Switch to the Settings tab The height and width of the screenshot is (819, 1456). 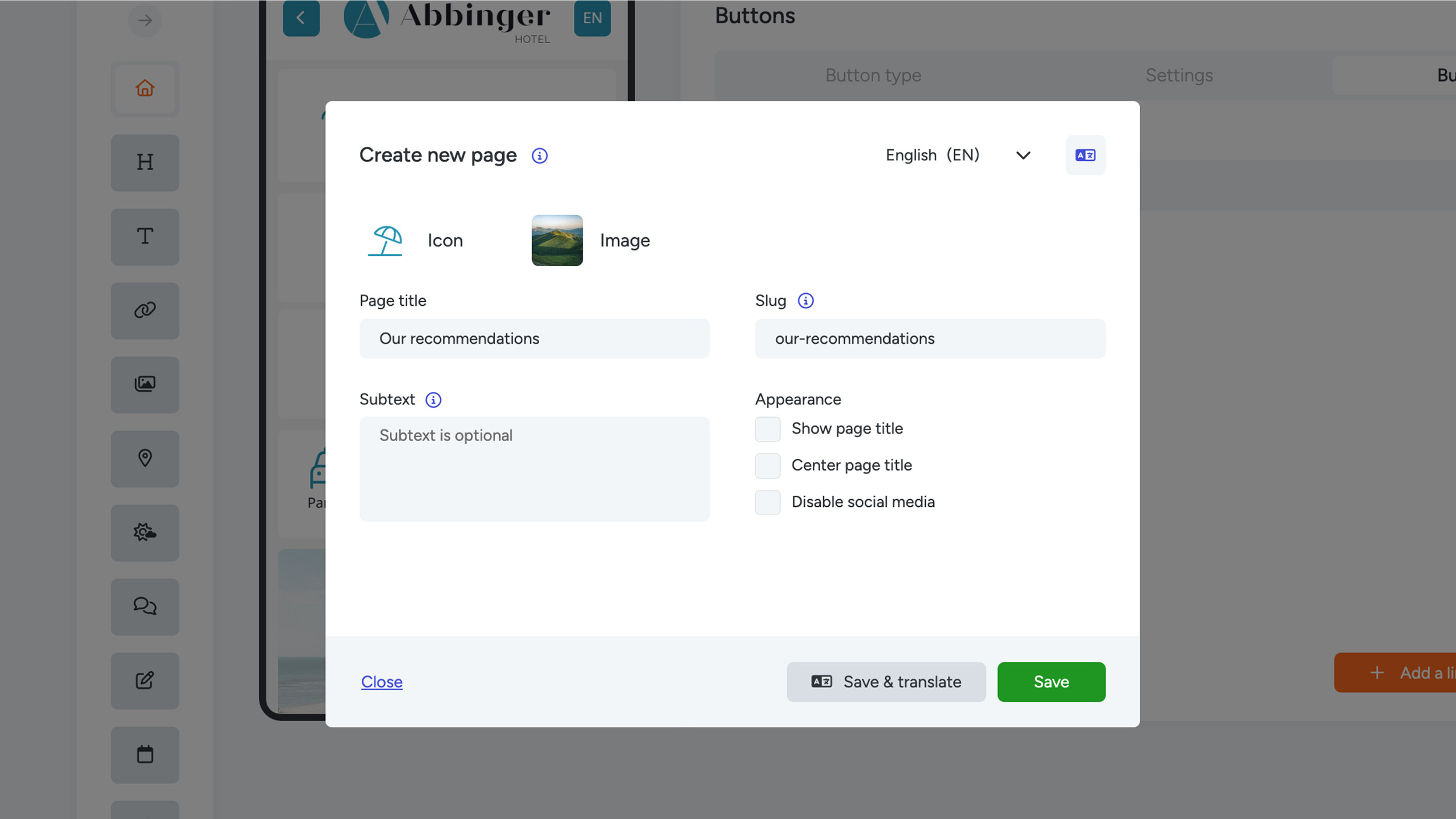click(x=1179, y=75)
